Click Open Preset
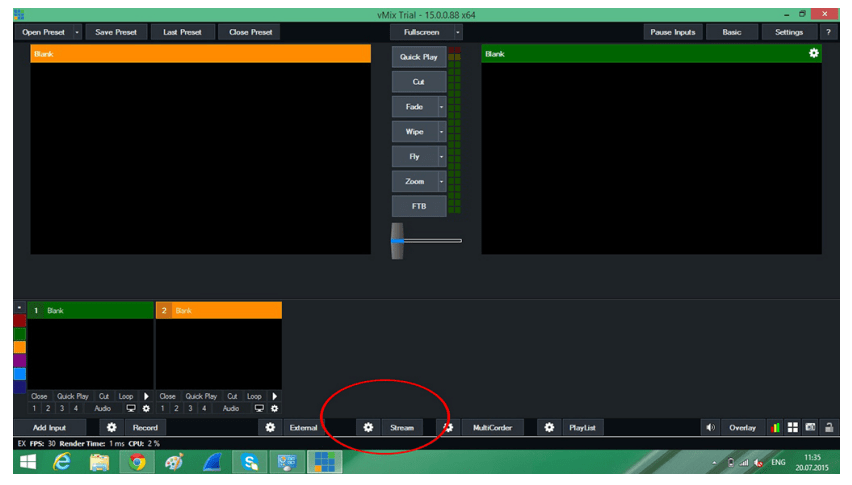852x485 pixels. [43, 32]
